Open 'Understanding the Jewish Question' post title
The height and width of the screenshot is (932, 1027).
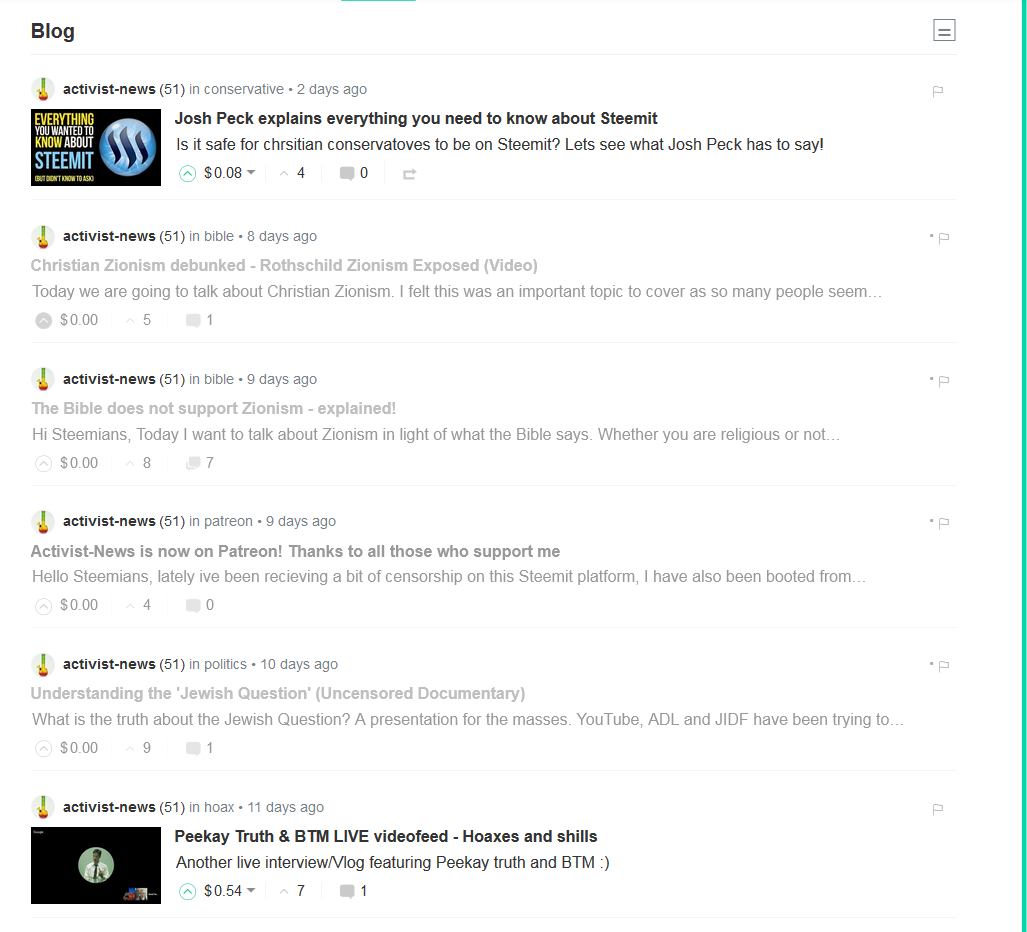pos(278,694)
